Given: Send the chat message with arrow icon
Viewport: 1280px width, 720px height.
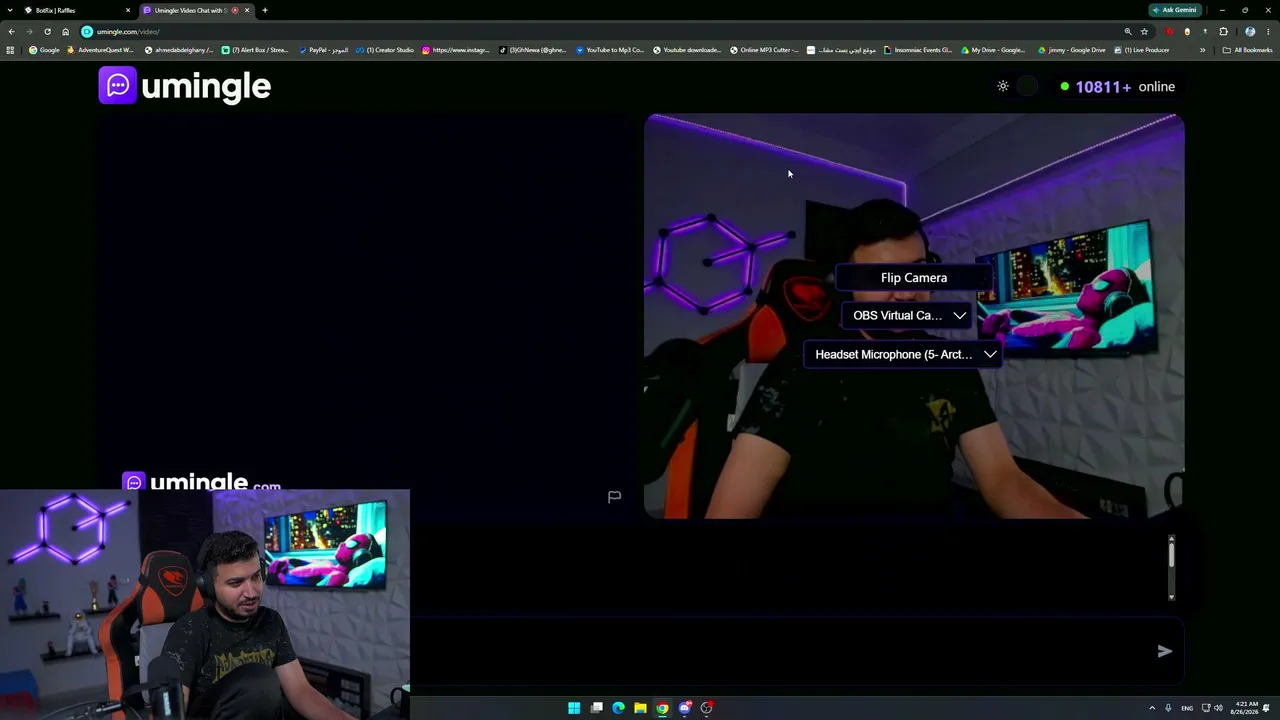Looking at the screenshot, I should click(x=1165, y=651).
